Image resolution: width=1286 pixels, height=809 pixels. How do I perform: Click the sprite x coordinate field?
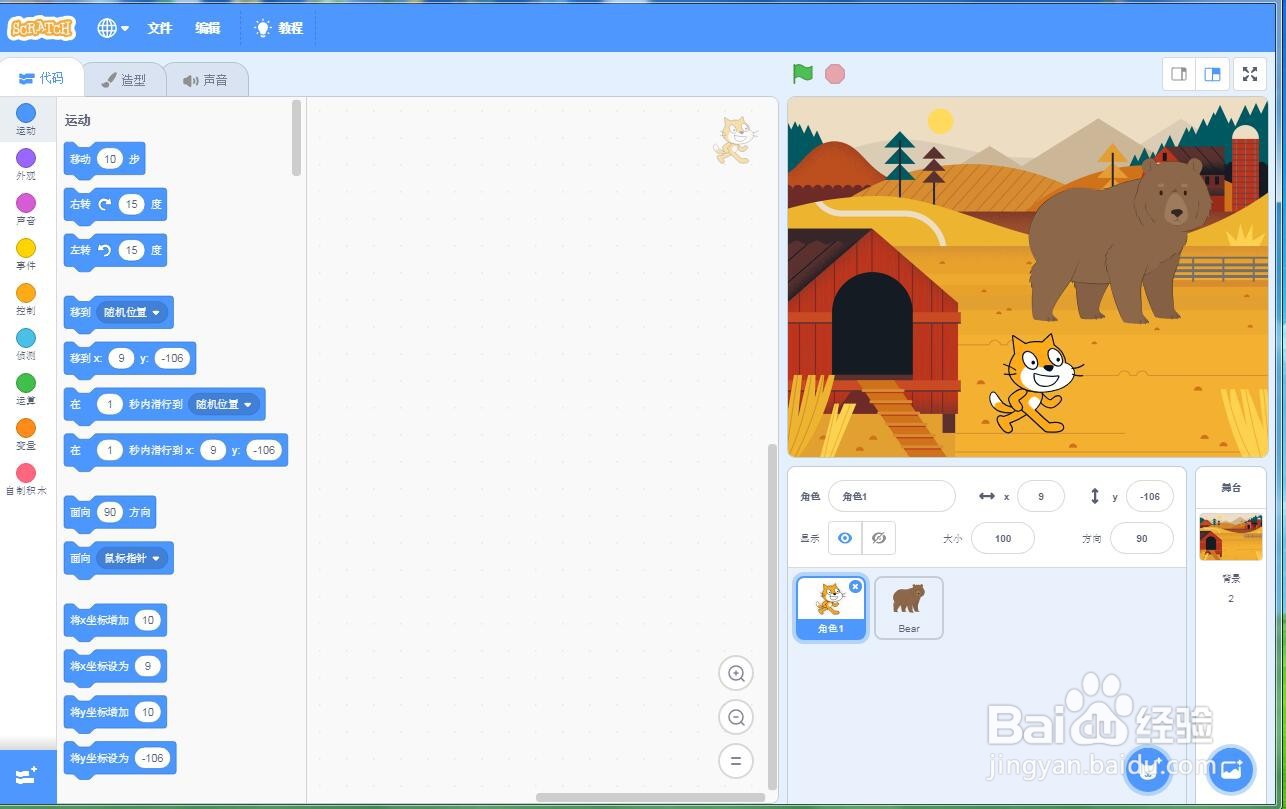[1041, 496]
